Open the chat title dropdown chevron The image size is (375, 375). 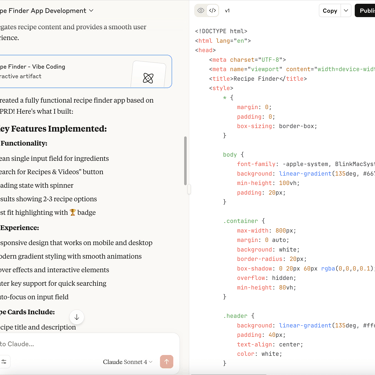[x=91, y=11]
